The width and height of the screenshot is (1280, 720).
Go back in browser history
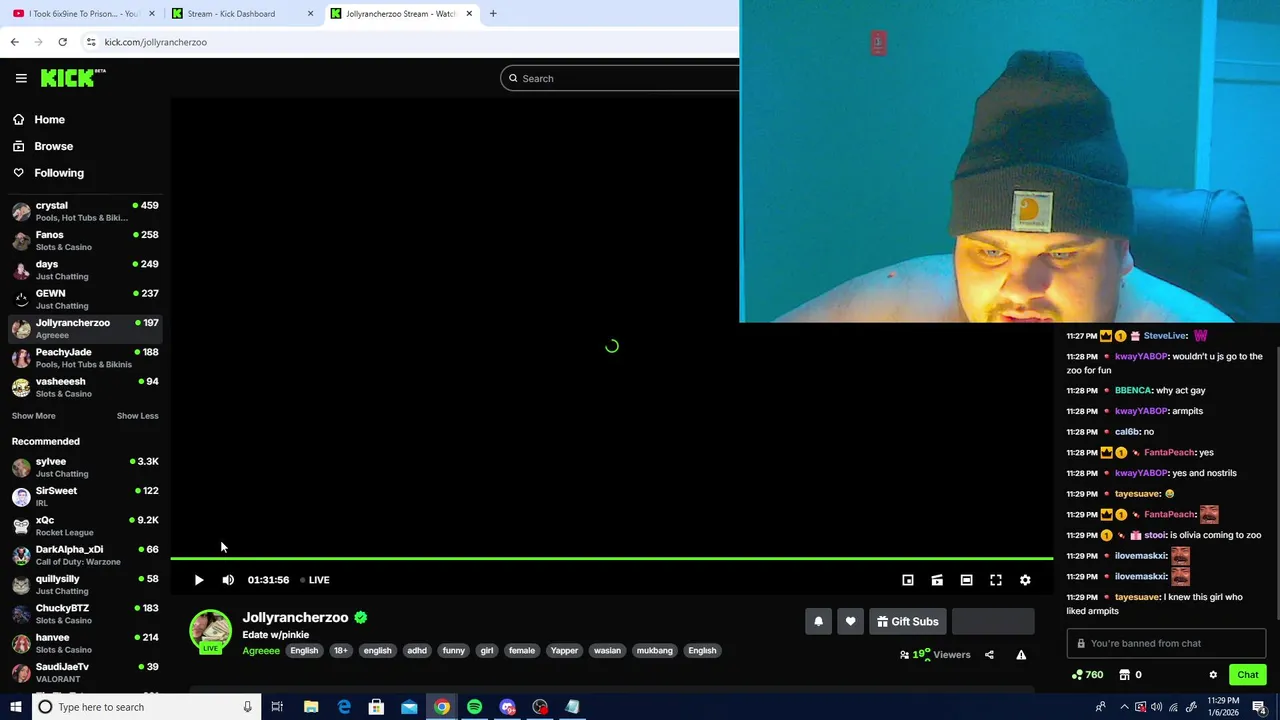tap(14, 42)
